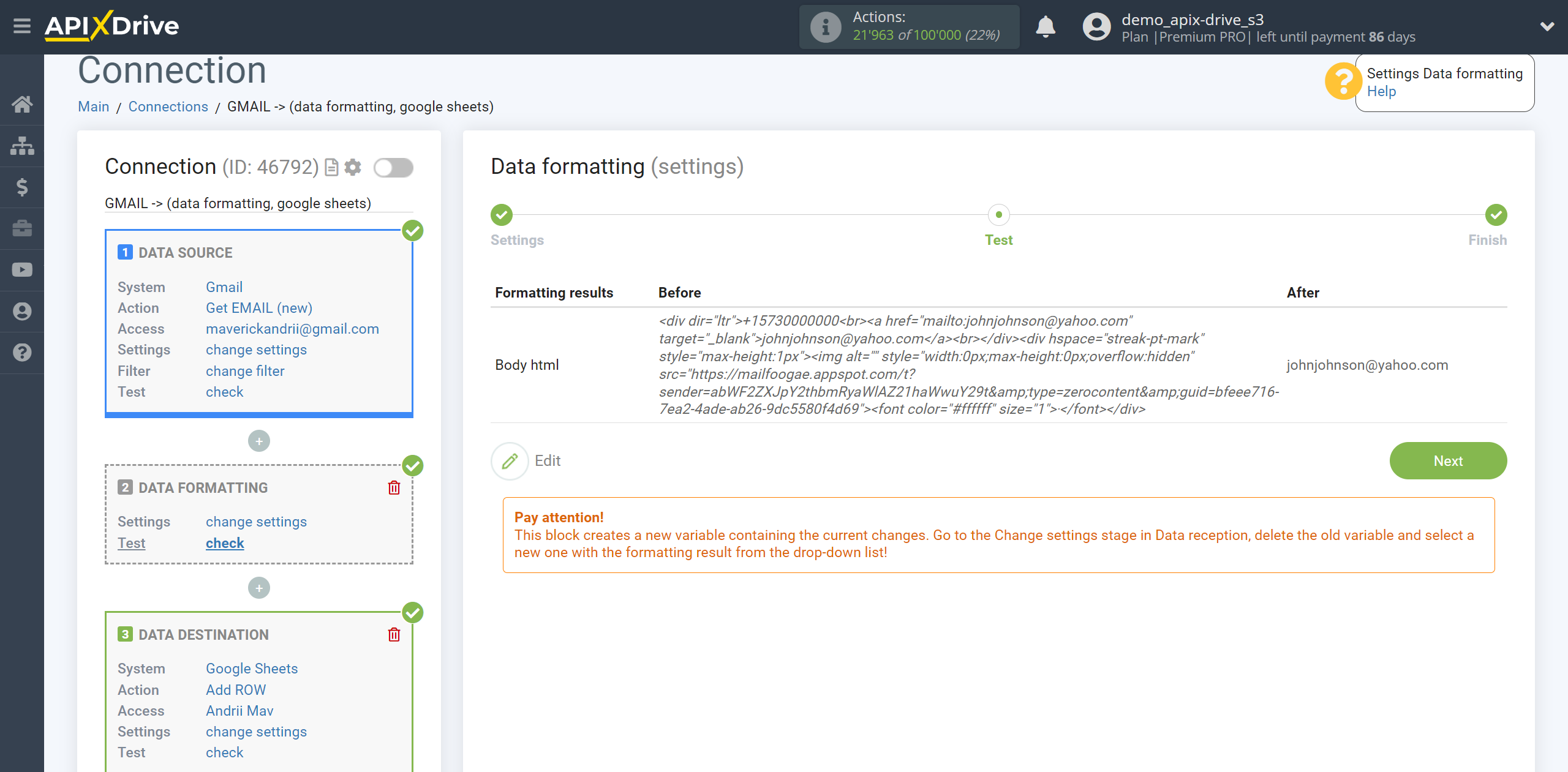Click Data Source check link
1568x772 pixels.
click(x=224, y=392)
